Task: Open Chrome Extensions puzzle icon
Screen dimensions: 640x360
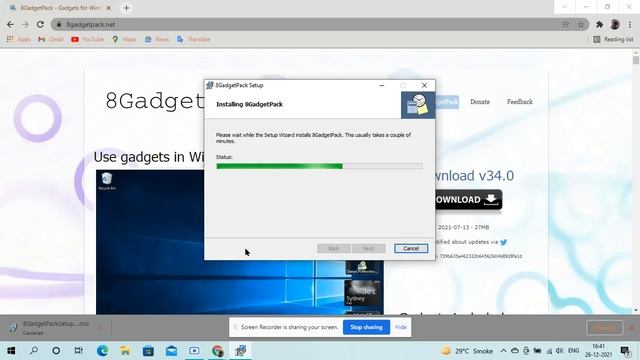Action: click(599, 24)
